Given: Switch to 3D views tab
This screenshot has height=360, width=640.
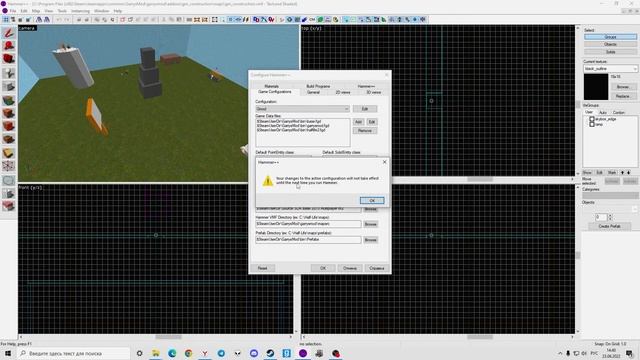Looking at the screenshot, I should [x=373, y=92].
